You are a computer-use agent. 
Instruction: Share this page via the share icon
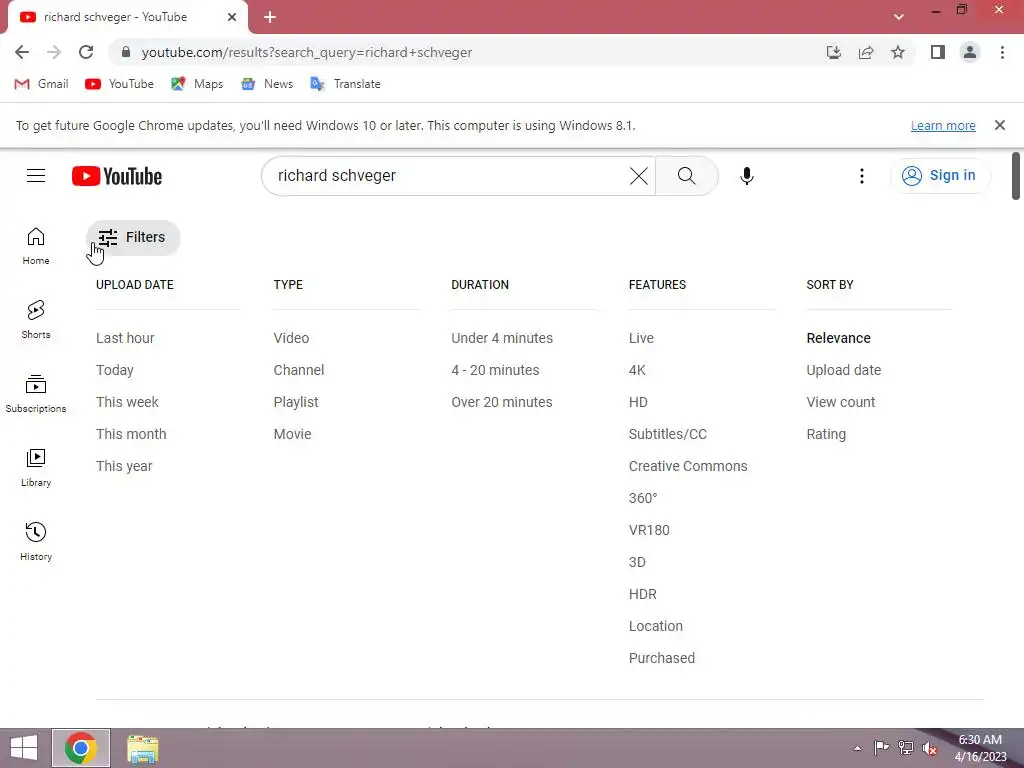(866, 52)
